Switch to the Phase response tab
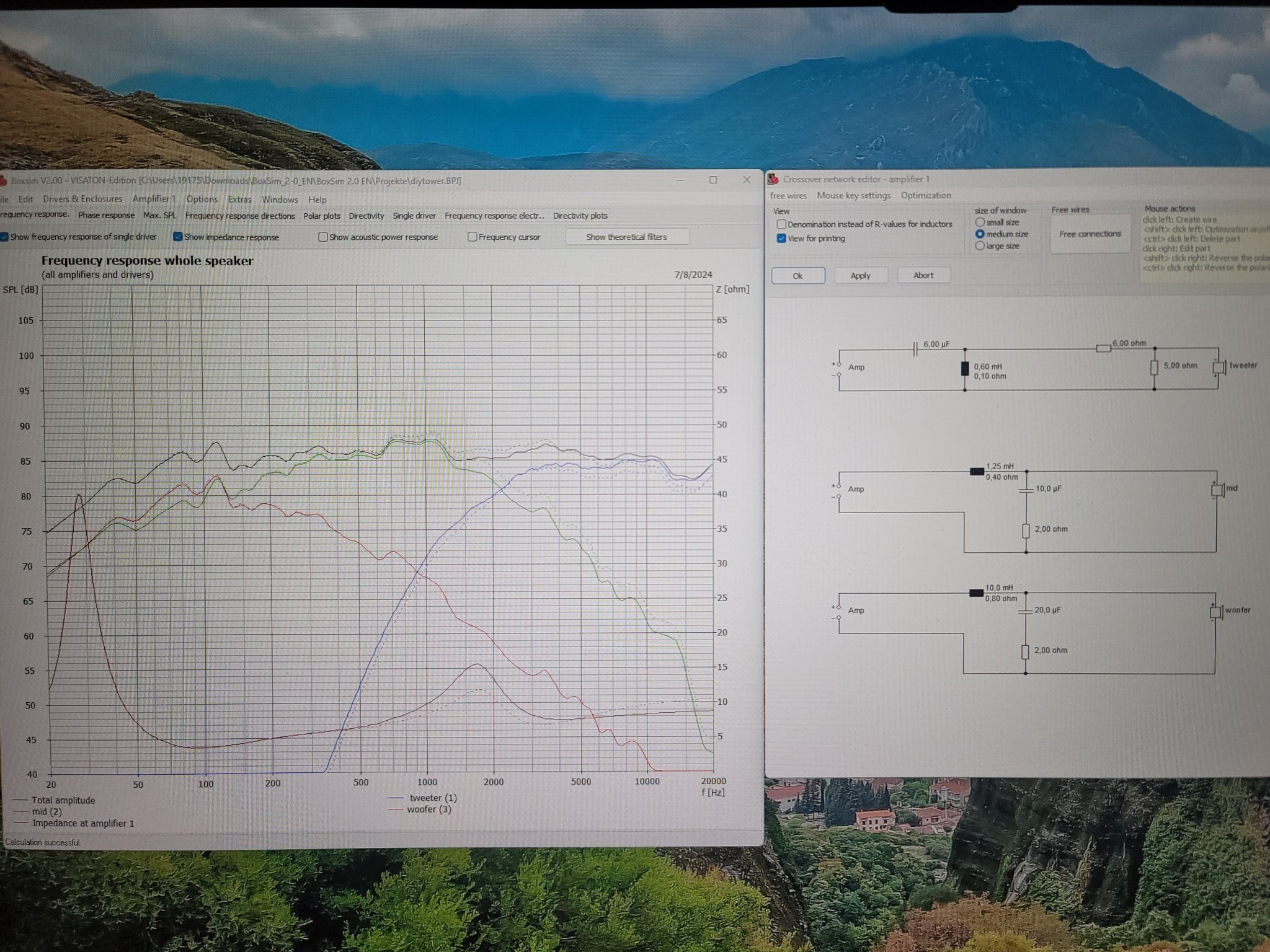 point(106,215)
